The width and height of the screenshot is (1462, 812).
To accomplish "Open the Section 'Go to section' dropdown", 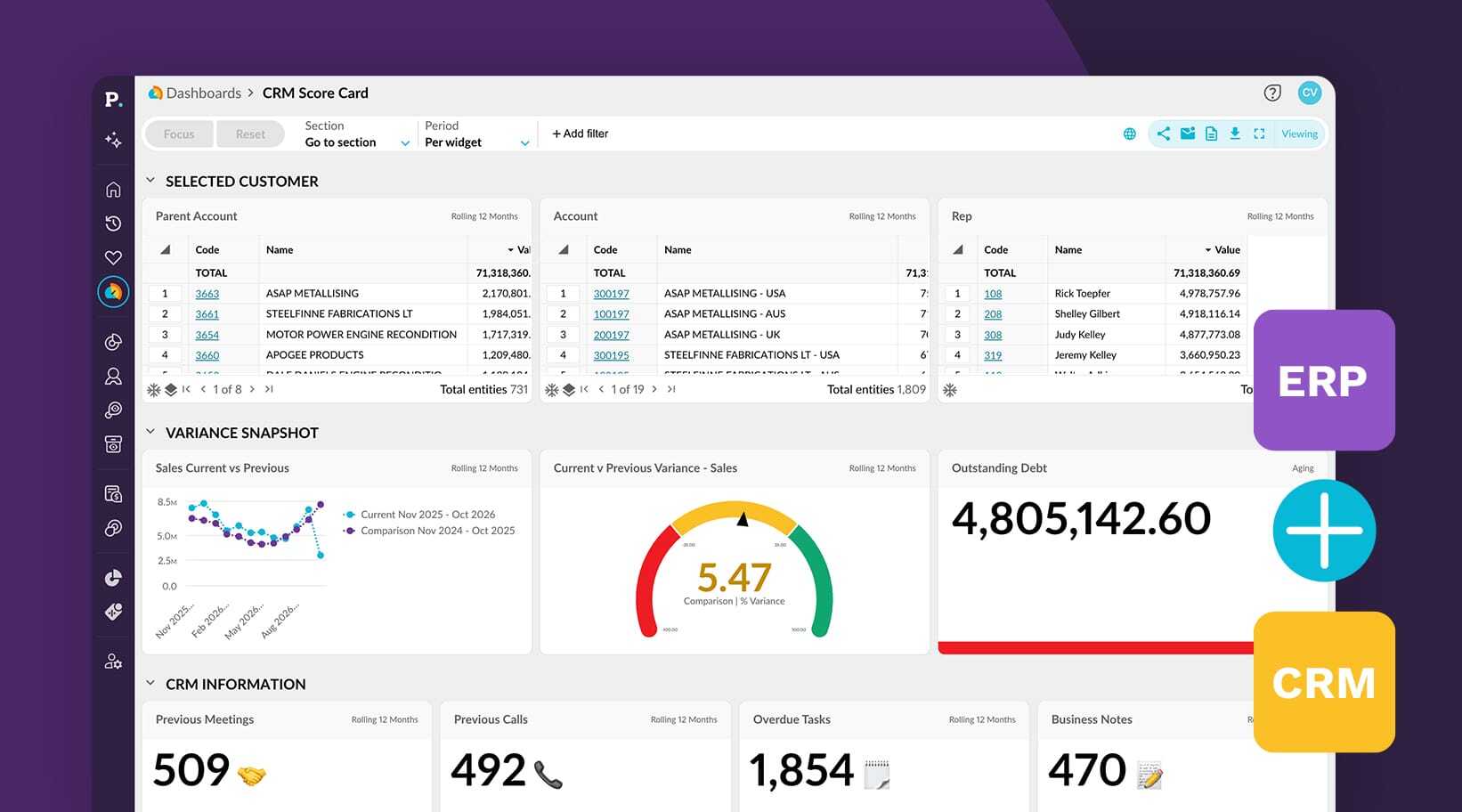I will [x=357, y=134].
